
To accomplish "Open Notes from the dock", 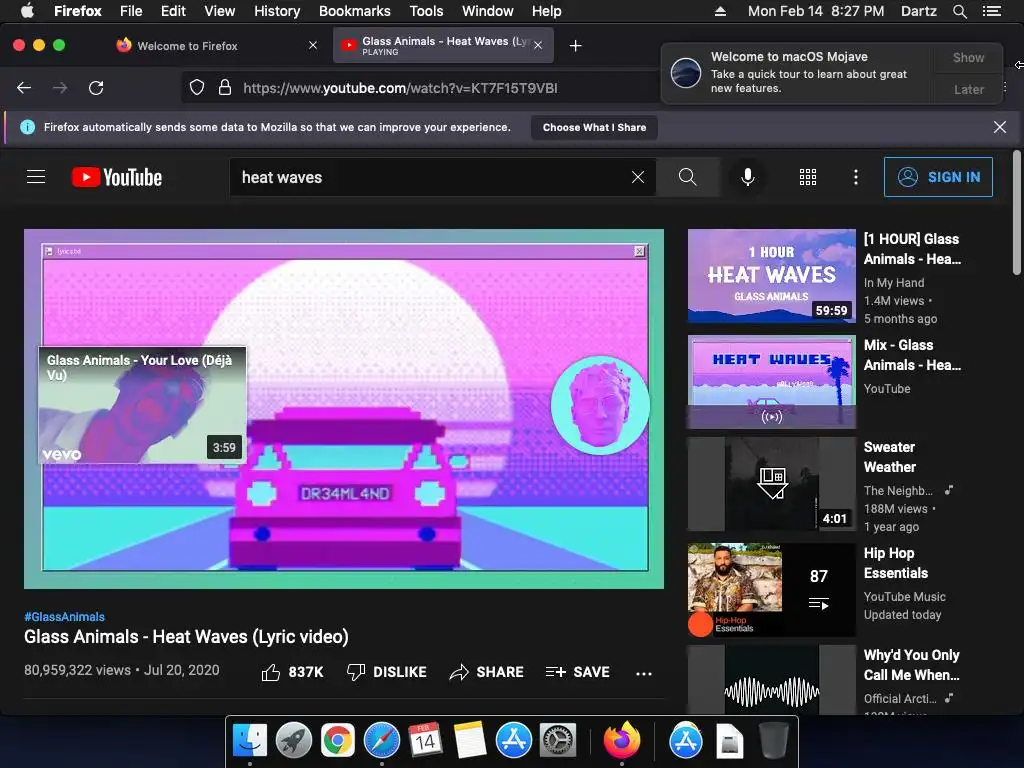I will click(x=470, y=741).
